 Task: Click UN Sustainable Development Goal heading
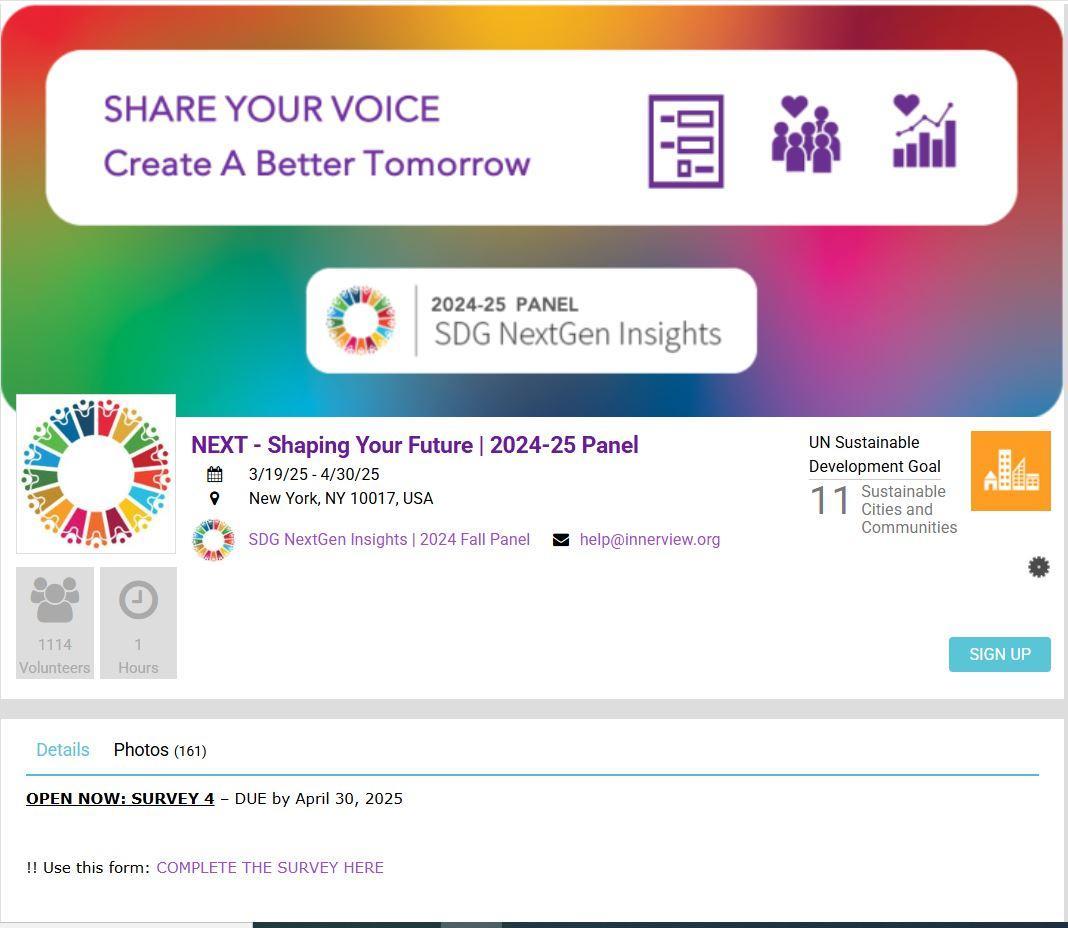coord(875,454)
